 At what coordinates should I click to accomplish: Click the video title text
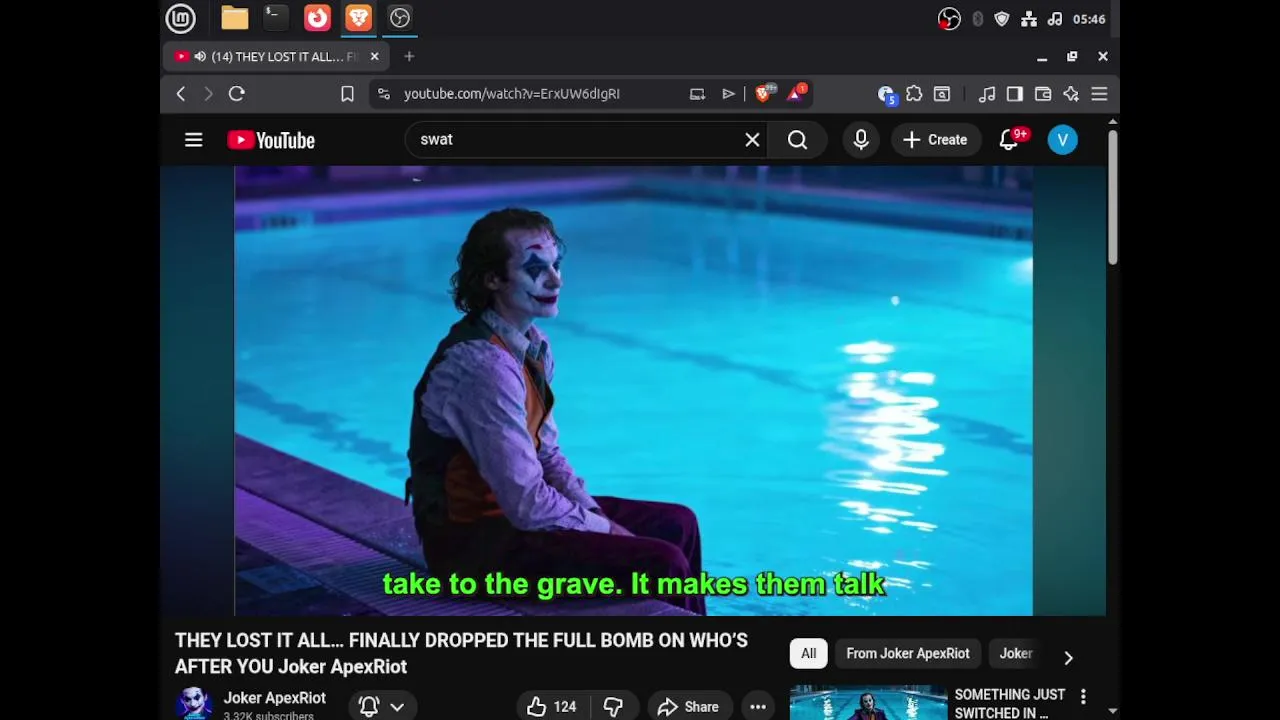pyautogui.click(x=461, y=653)
